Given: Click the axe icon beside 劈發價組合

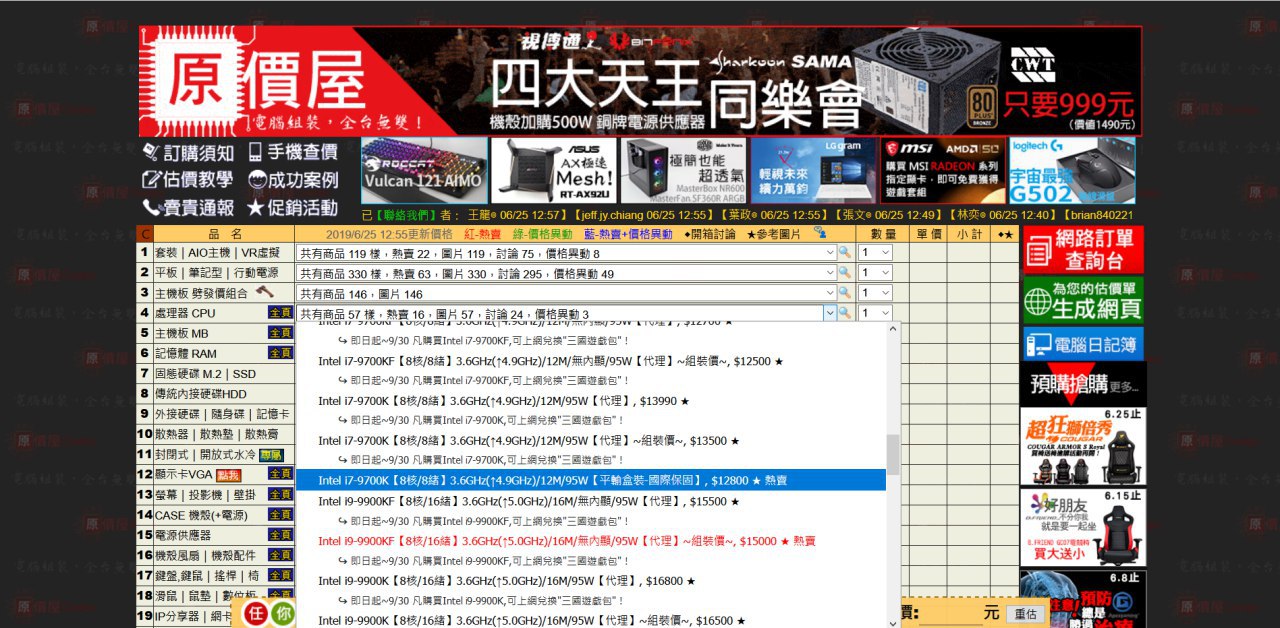Looking at the screenshot, I should [x=265, y=292].
